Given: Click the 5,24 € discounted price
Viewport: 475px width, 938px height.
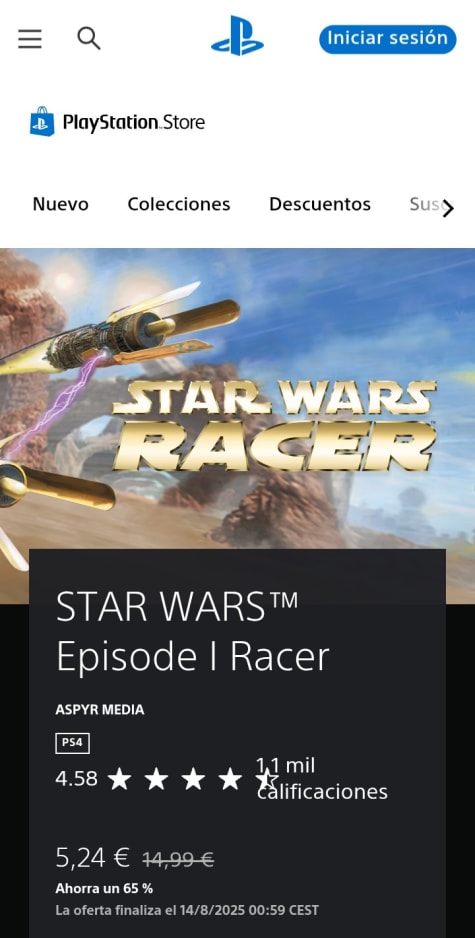Looking at the screenshot, I should [93, 858].
